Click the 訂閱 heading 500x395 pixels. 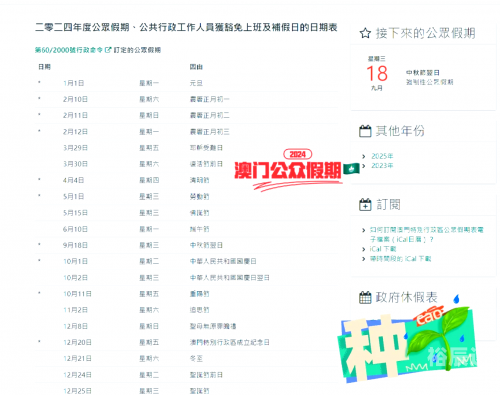click(388, 205)
